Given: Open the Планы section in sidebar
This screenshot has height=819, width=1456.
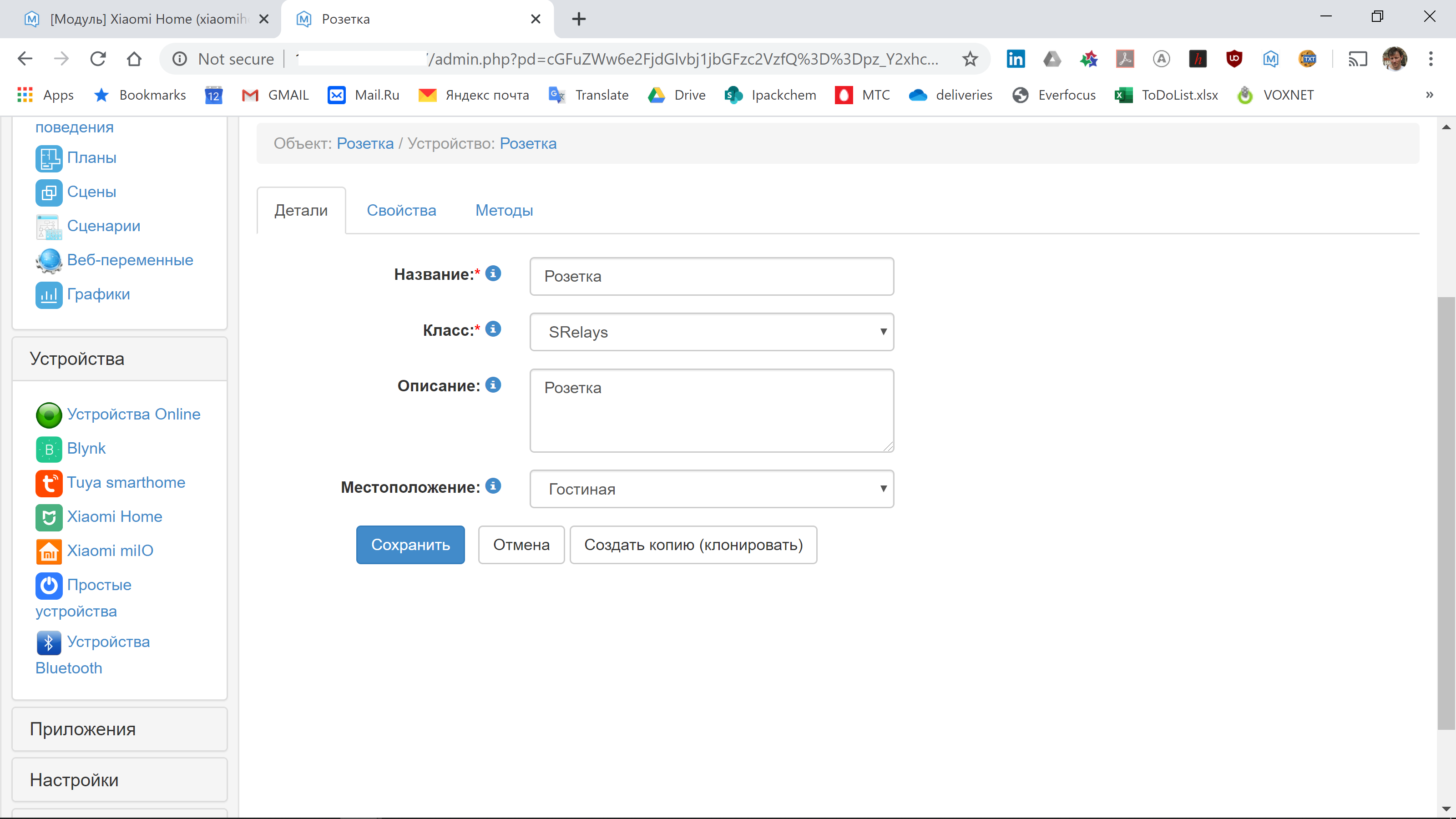Looking at the screenshot, I should click(92, 158).
